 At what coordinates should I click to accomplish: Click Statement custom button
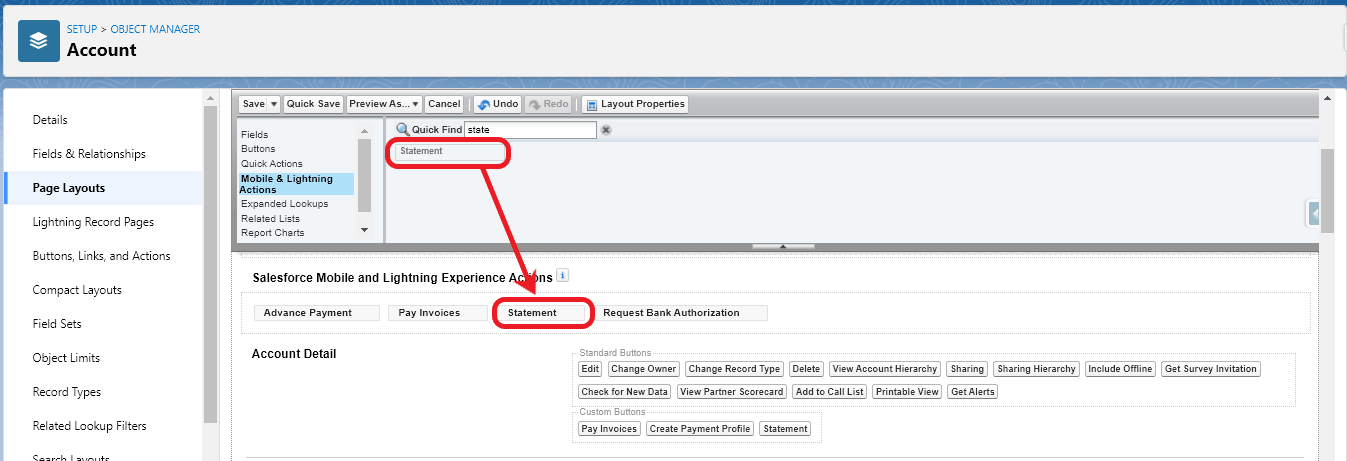click(785, 429)
